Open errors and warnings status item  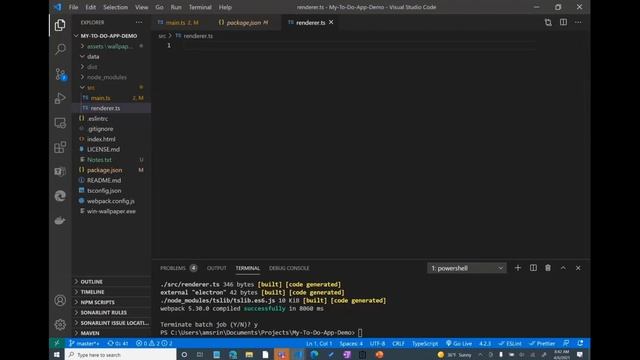(x=154, y=343)
